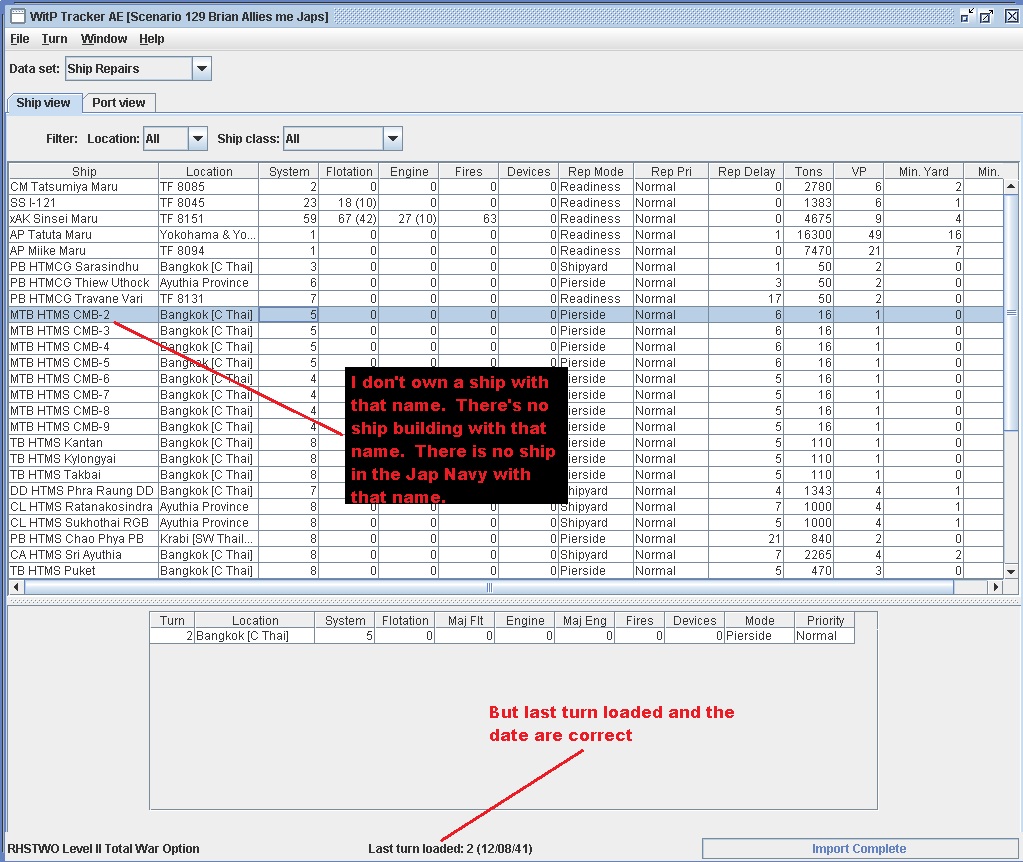Select the TB HTMS Kantan row

pos(506,442)
